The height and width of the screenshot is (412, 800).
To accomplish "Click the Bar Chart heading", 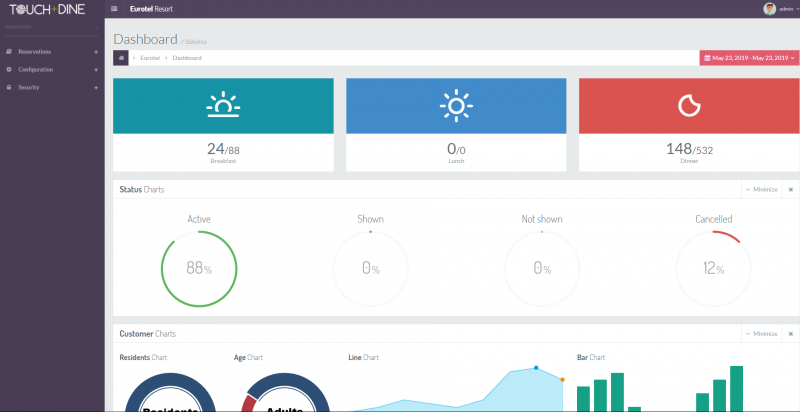I will pyautogui.click(x=591, y=357).
